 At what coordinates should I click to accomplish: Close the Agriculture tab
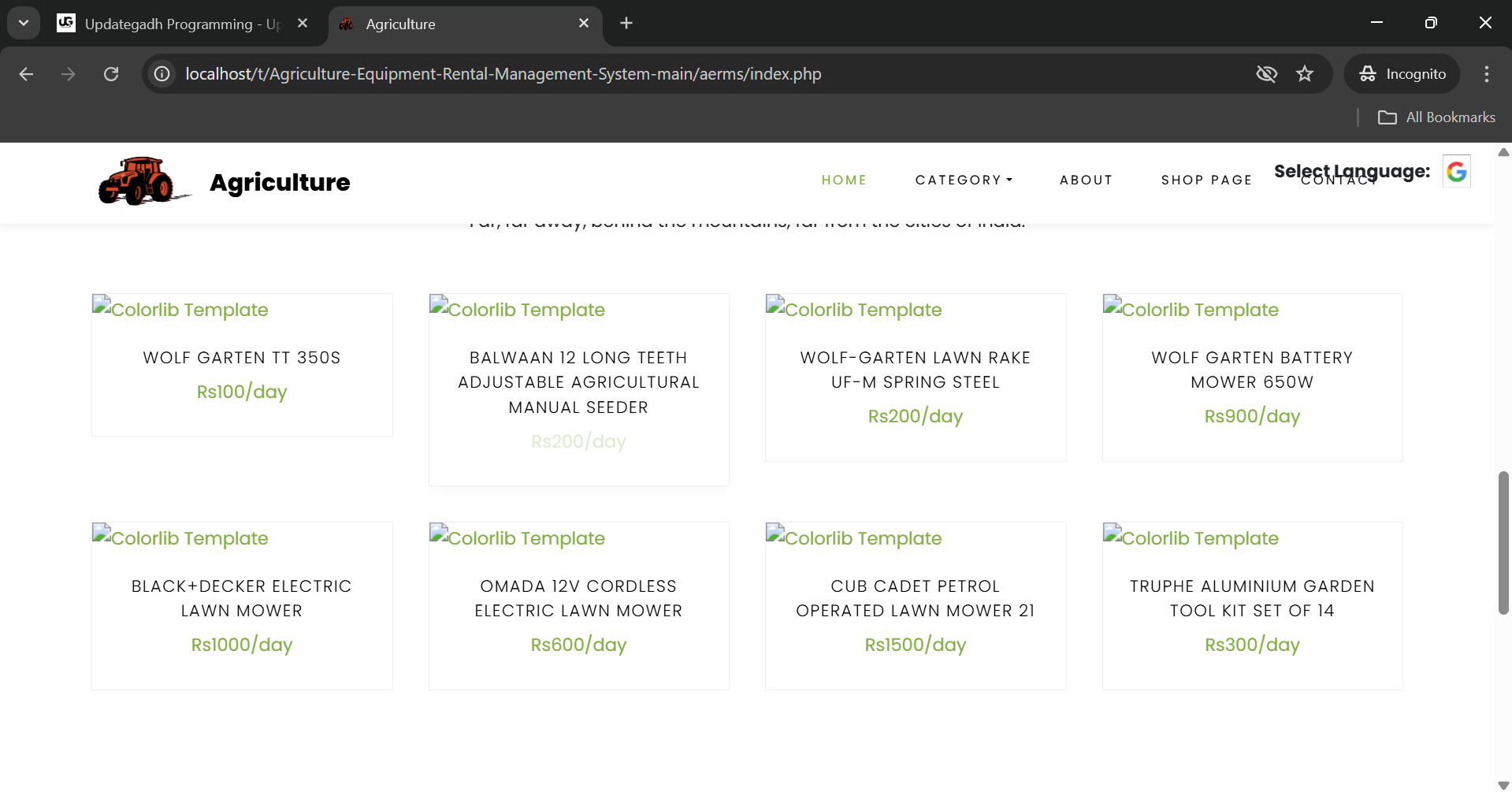click(584, 24)
